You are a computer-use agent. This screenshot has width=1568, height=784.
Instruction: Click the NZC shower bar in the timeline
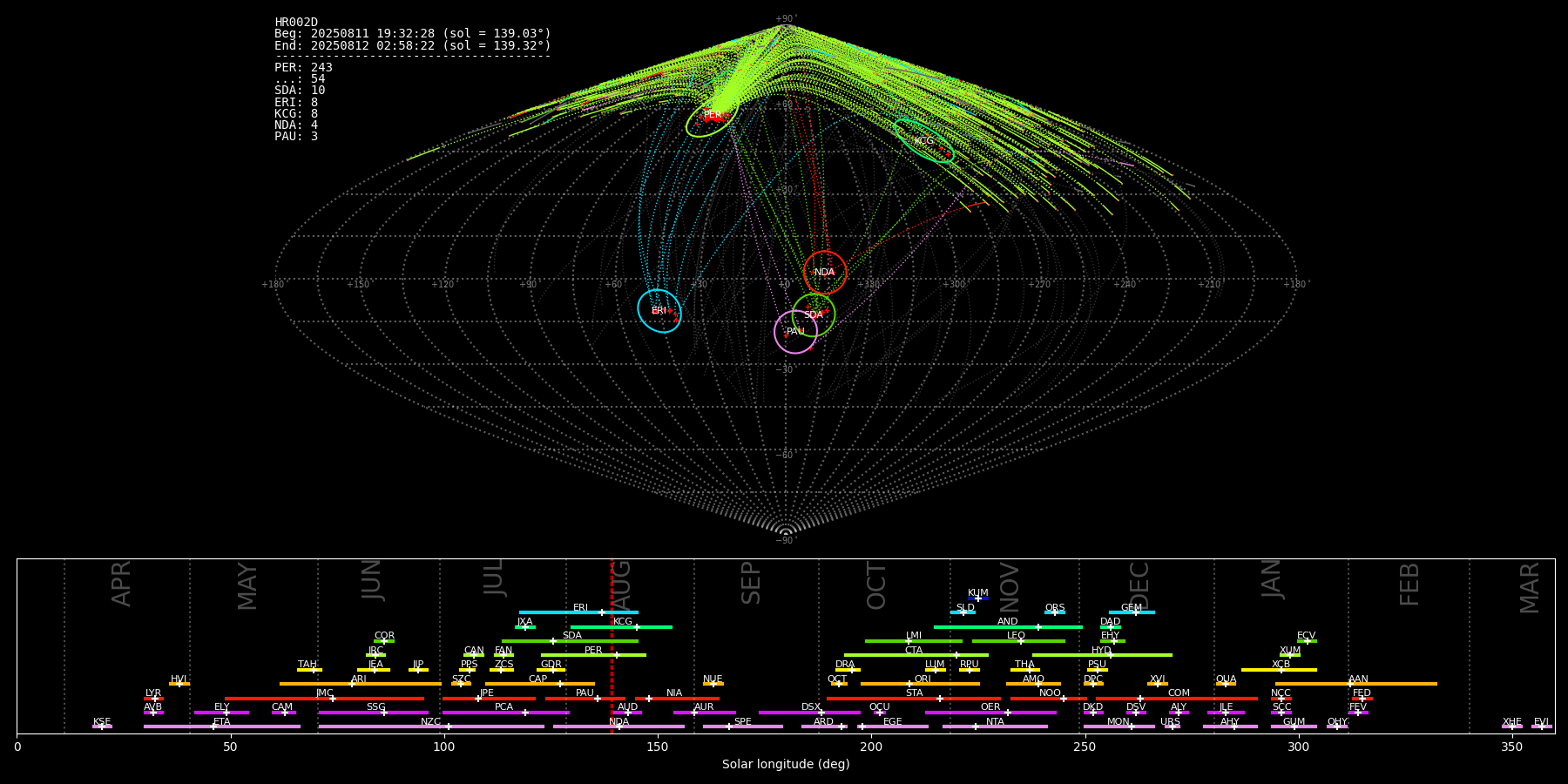[431, 727]
